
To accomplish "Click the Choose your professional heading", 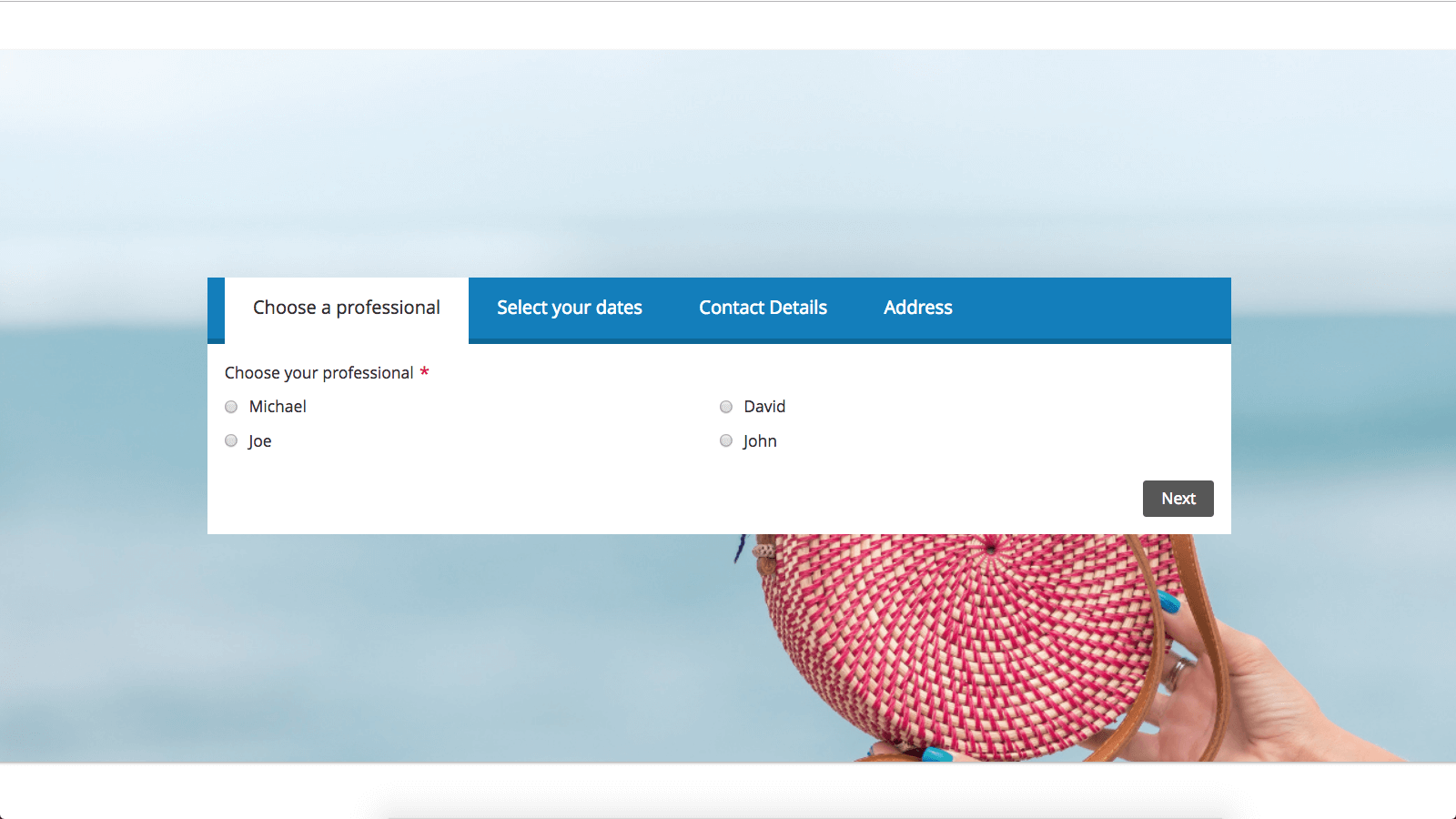I will click(318, 372).
